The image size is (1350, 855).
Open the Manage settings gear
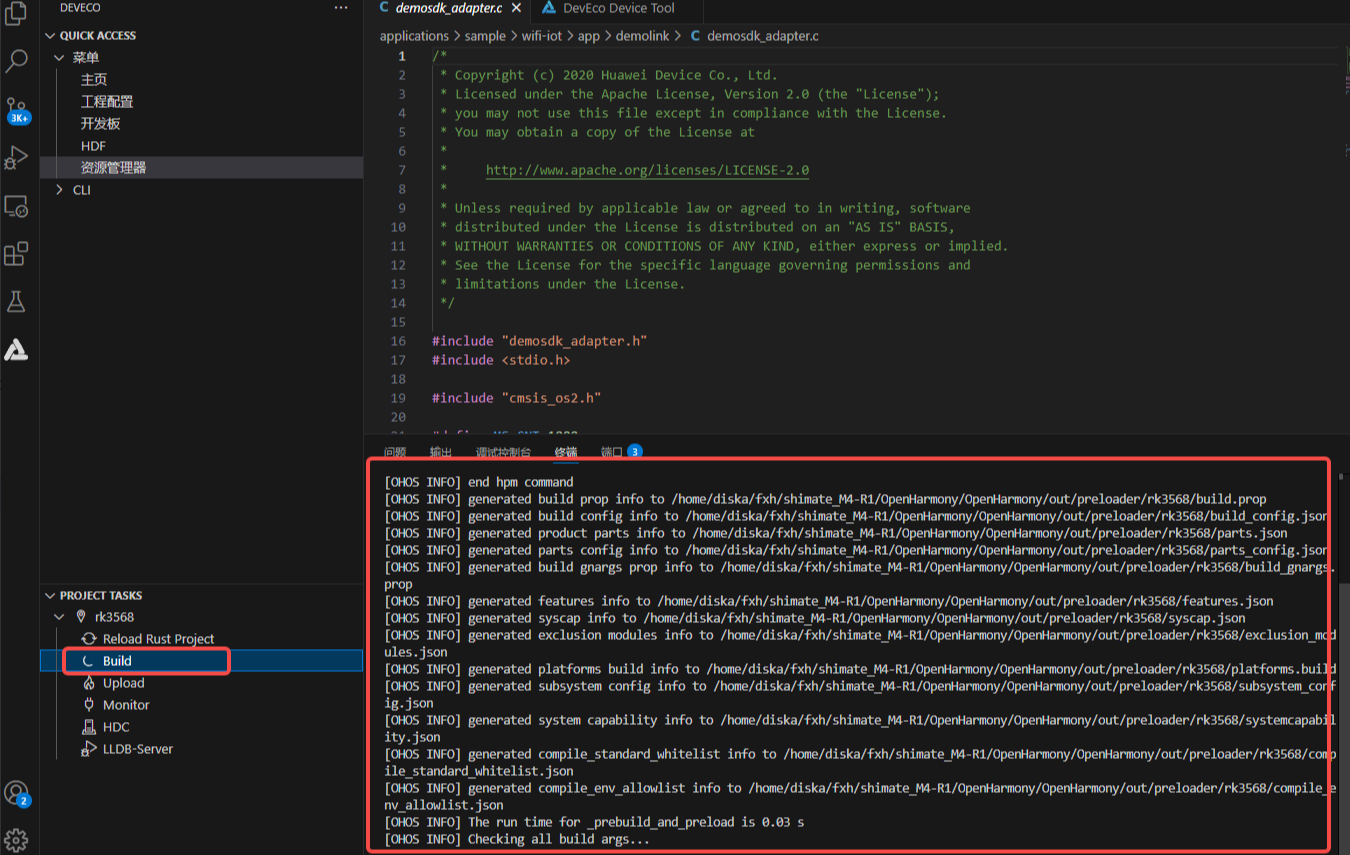[x=15, y=839]
